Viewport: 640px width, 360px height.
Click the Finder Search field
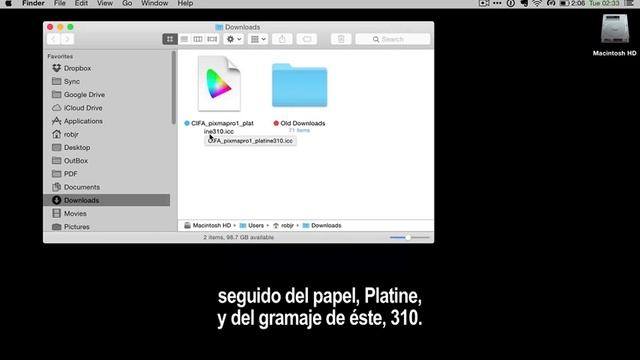393,39
